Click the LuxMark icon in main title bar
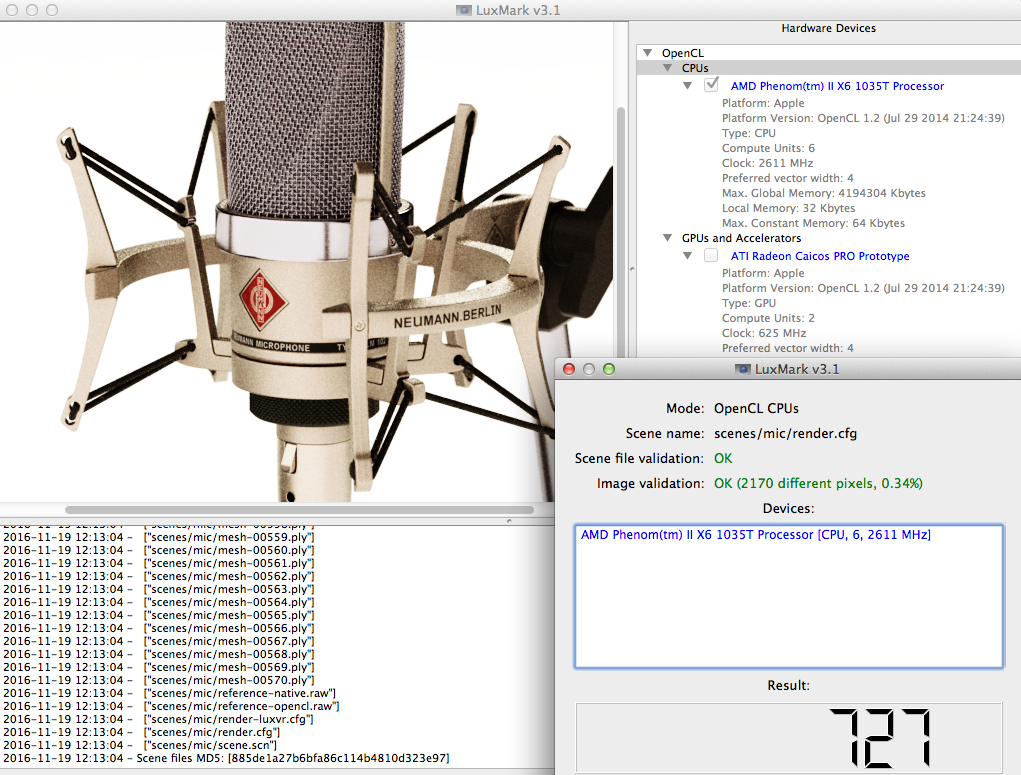This screenshot has width=1021, height=775. pyautogui.click(x=464, y=10)
